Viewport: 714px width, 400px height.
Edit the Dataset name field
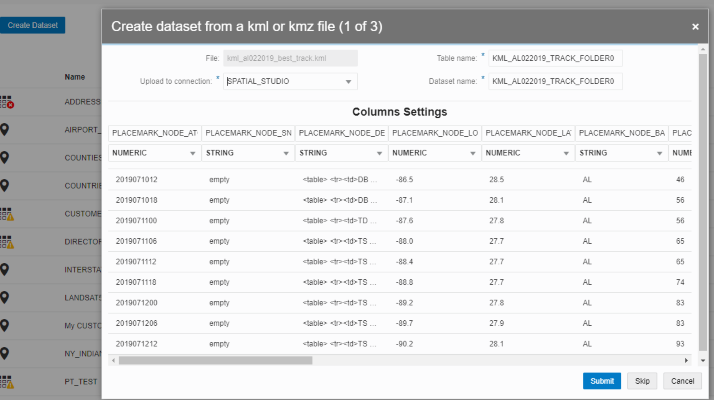click(x=555, y=81)
